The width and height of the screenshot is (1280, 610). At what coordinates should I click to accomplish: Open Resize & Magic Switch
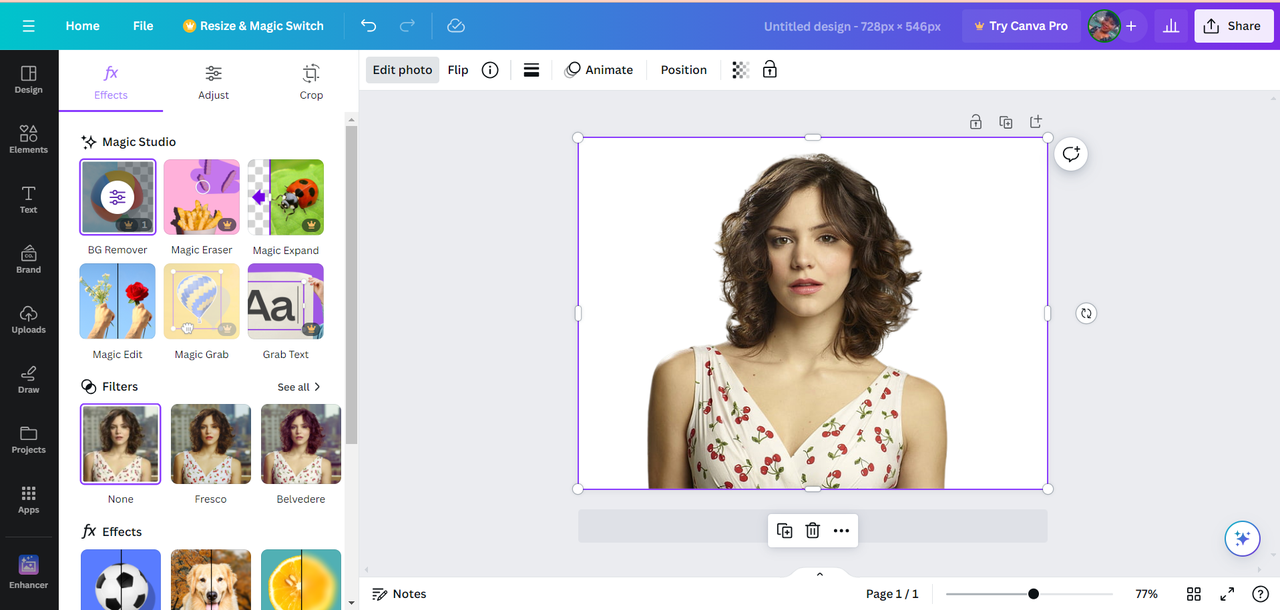point(253,26)
